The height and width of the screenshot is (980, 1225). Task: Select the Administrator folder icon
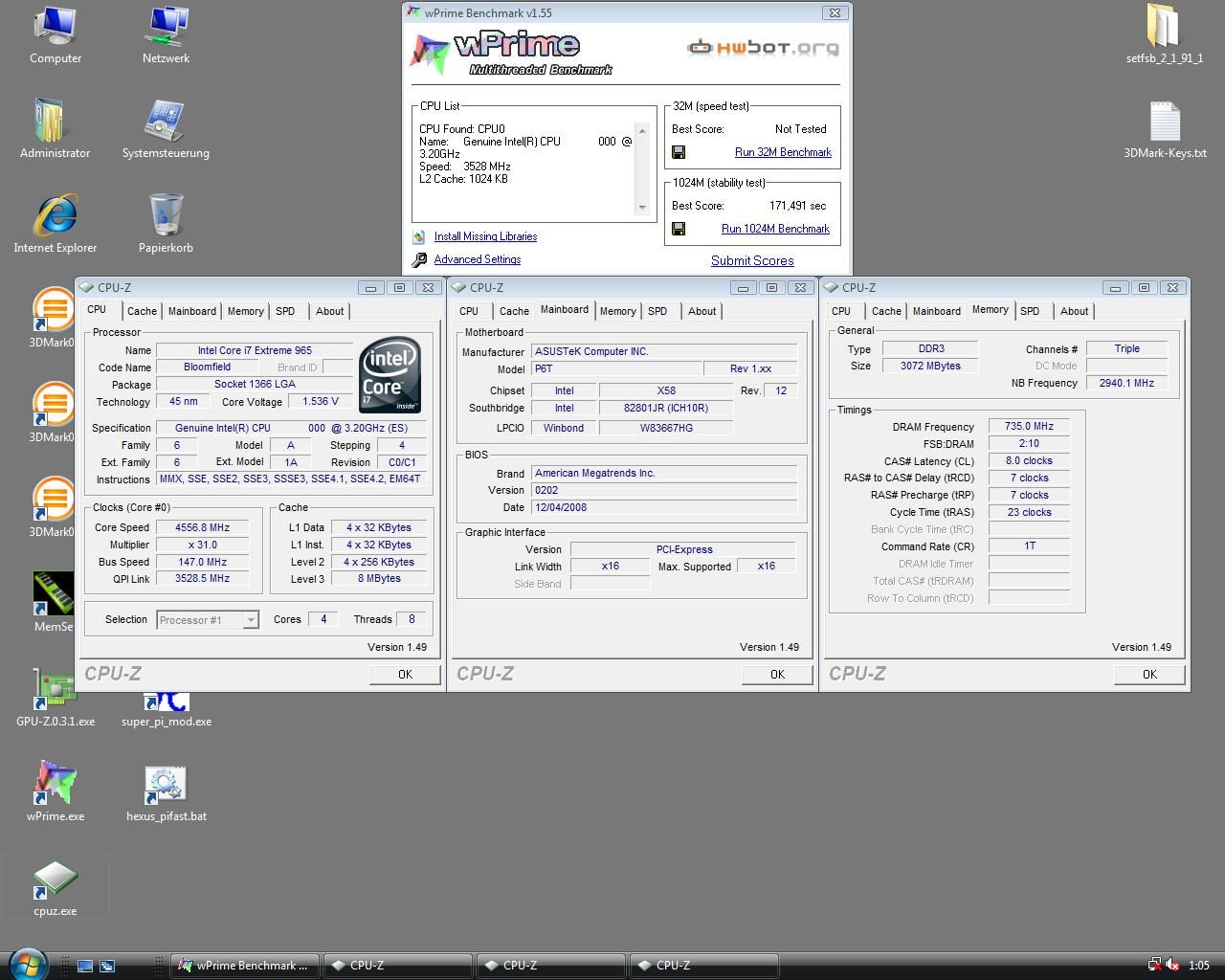(55, 129)
